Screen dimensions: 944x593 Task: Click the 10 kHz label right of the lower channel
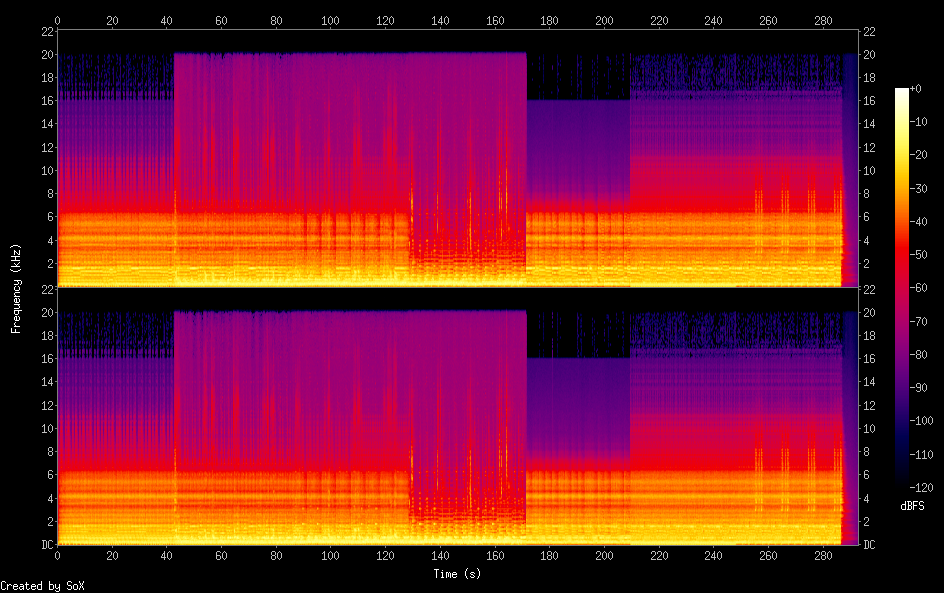click(x=870, y=429)
